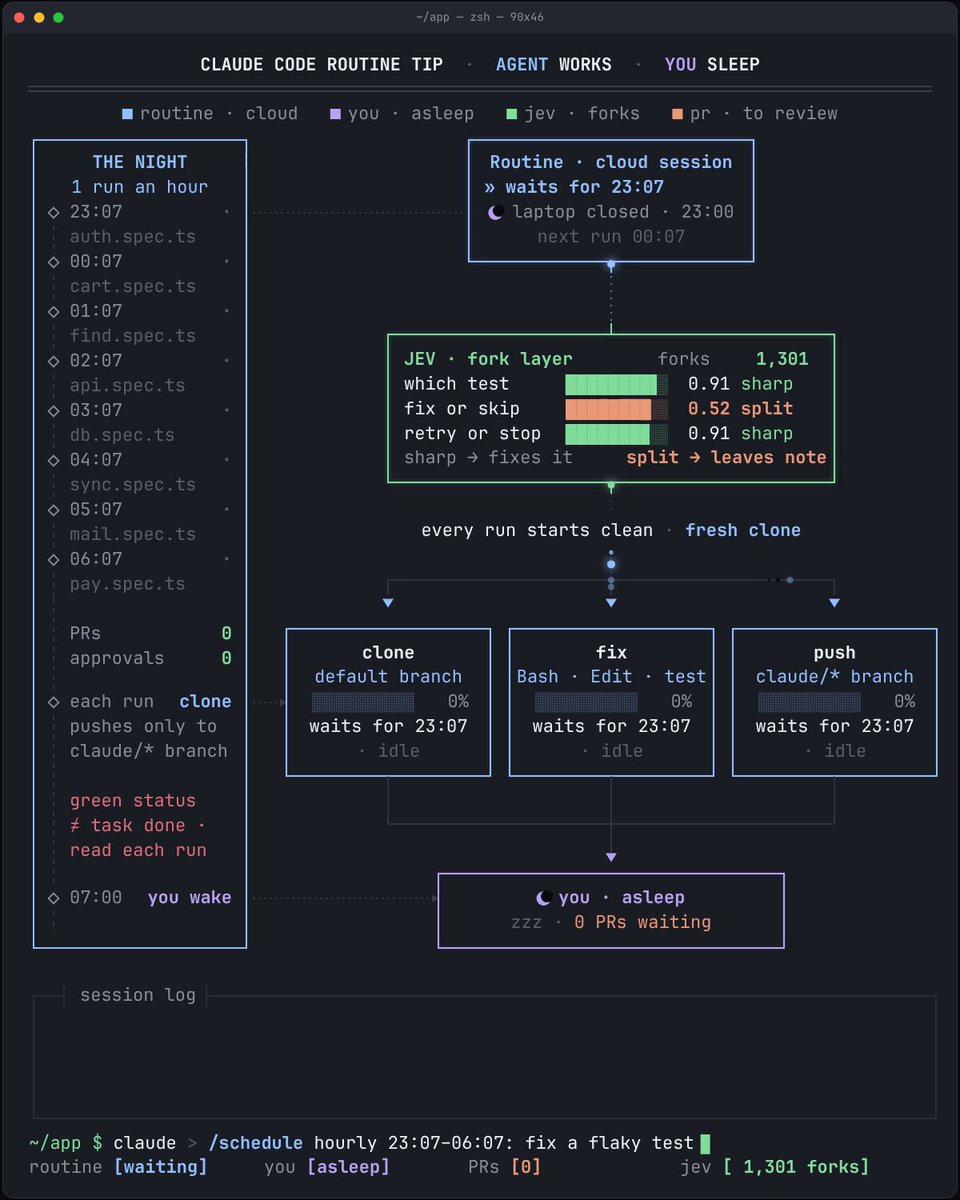Click the moon icon beside laptop closed

(494, 212)
